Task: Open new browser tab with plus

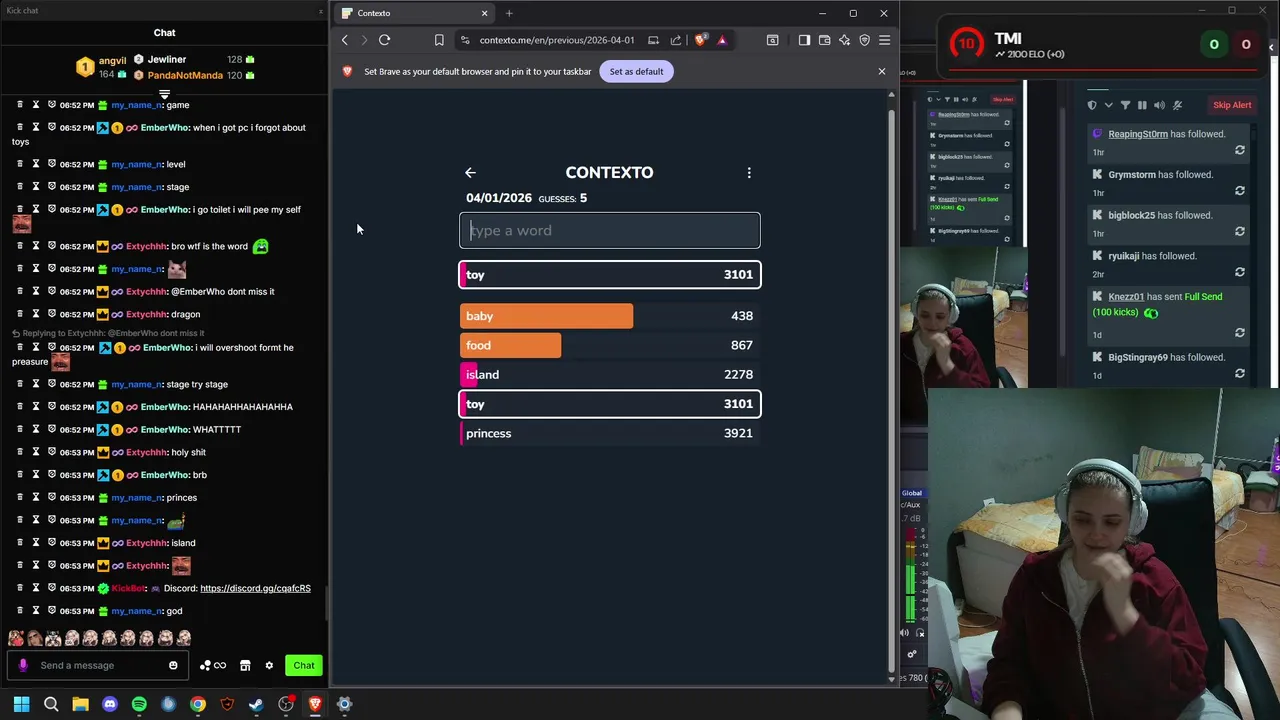Action: pyautogui.click(x=509, y=13)
